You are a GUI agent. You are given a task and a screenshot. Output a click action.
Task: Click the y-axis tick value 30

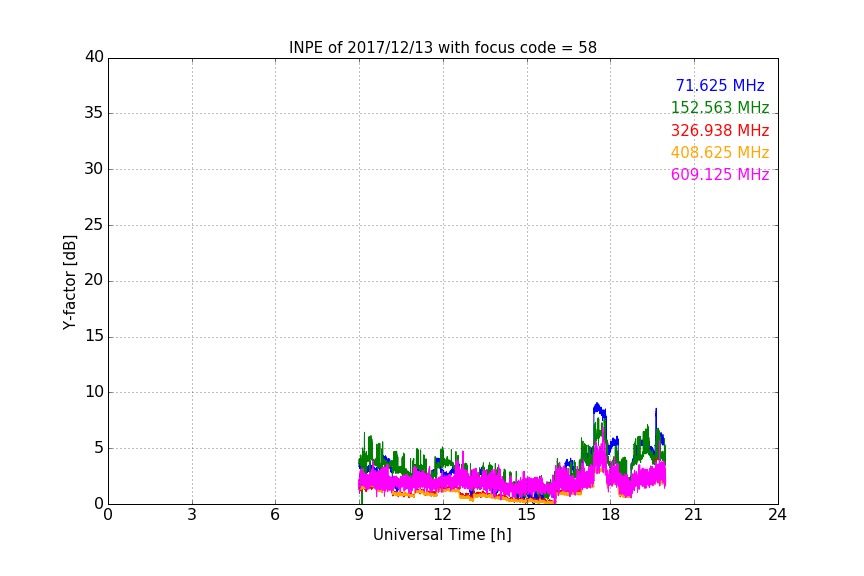tap(94, 169)
